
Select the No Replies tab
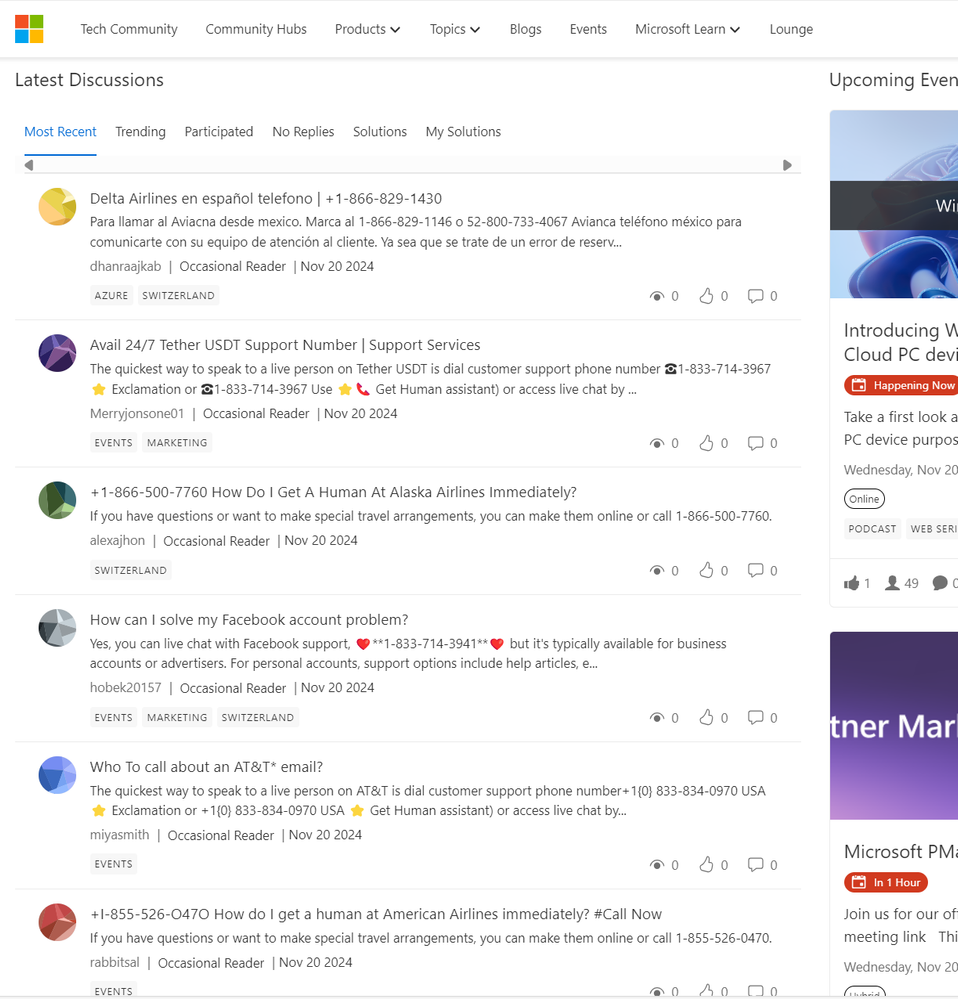pyautogui.click(x=303, y=132)
